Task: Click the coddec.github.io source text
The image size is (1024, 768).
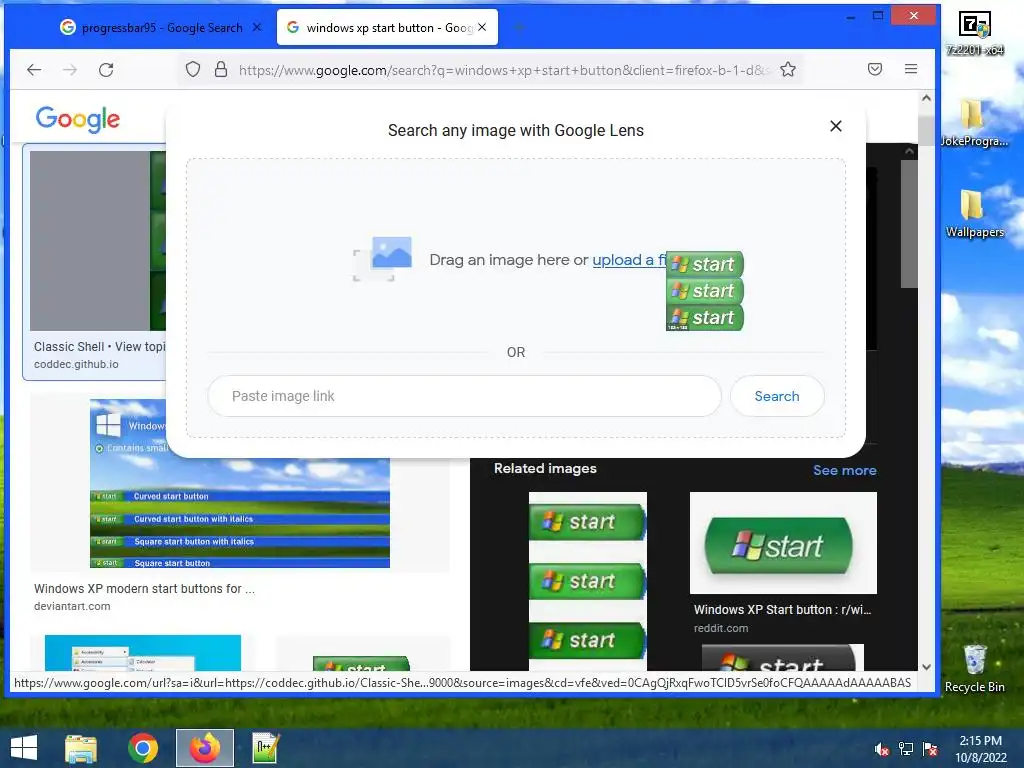Action: [x=76, y=364]
